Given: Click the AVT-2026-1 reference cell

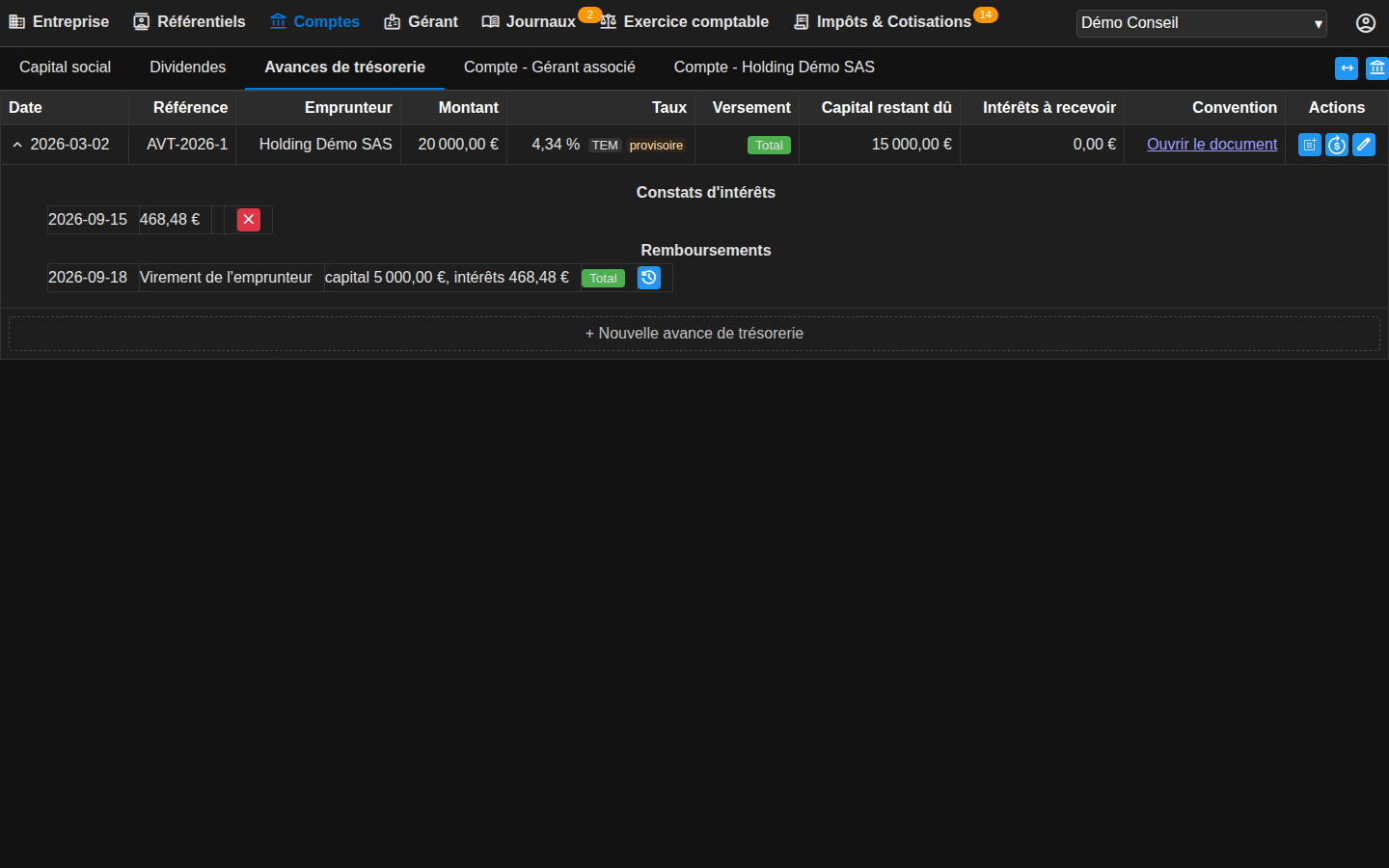Looking at the screenshot, I should pos(182,145).
